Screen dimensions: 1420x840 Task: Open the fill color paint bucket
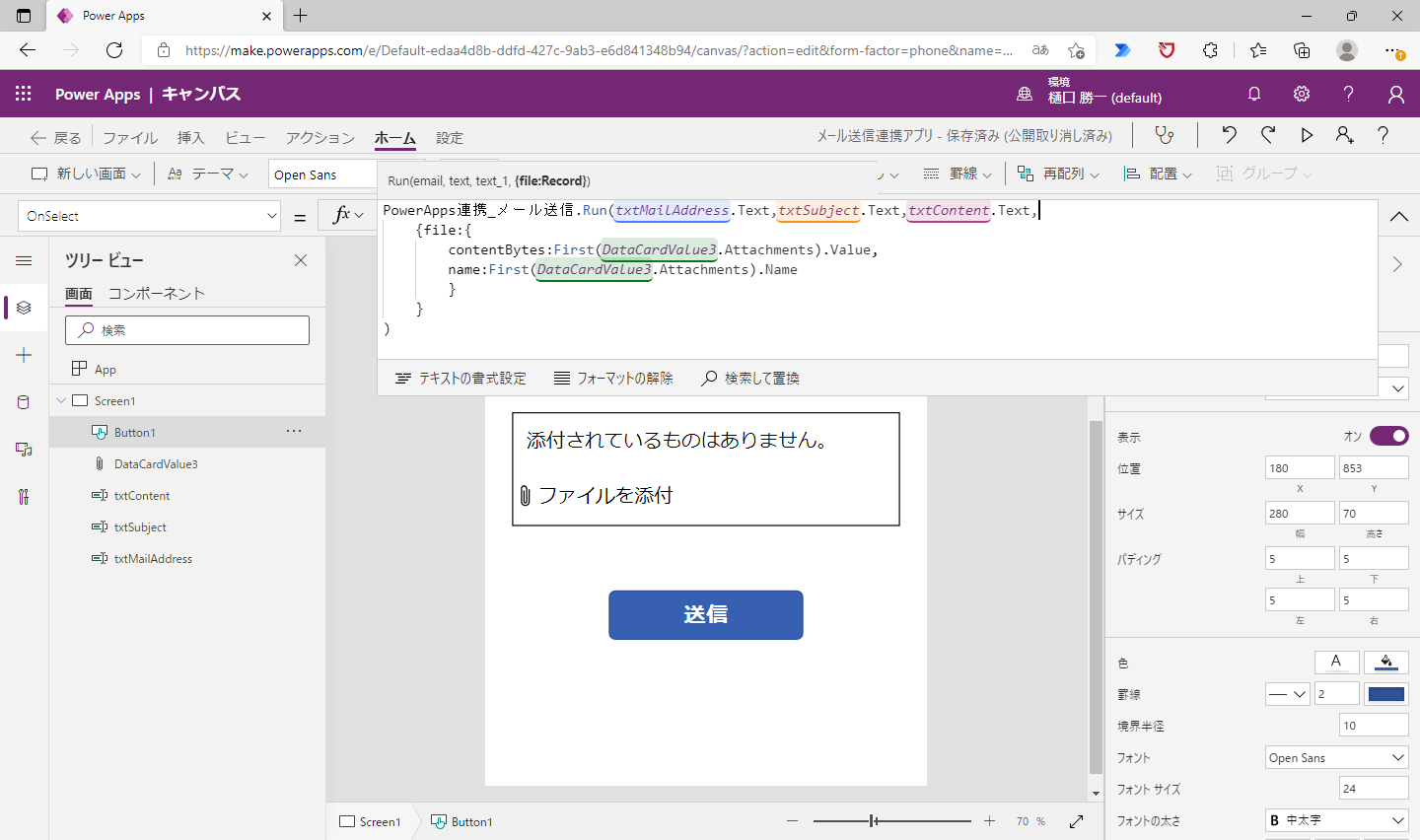coord(1386,662)
